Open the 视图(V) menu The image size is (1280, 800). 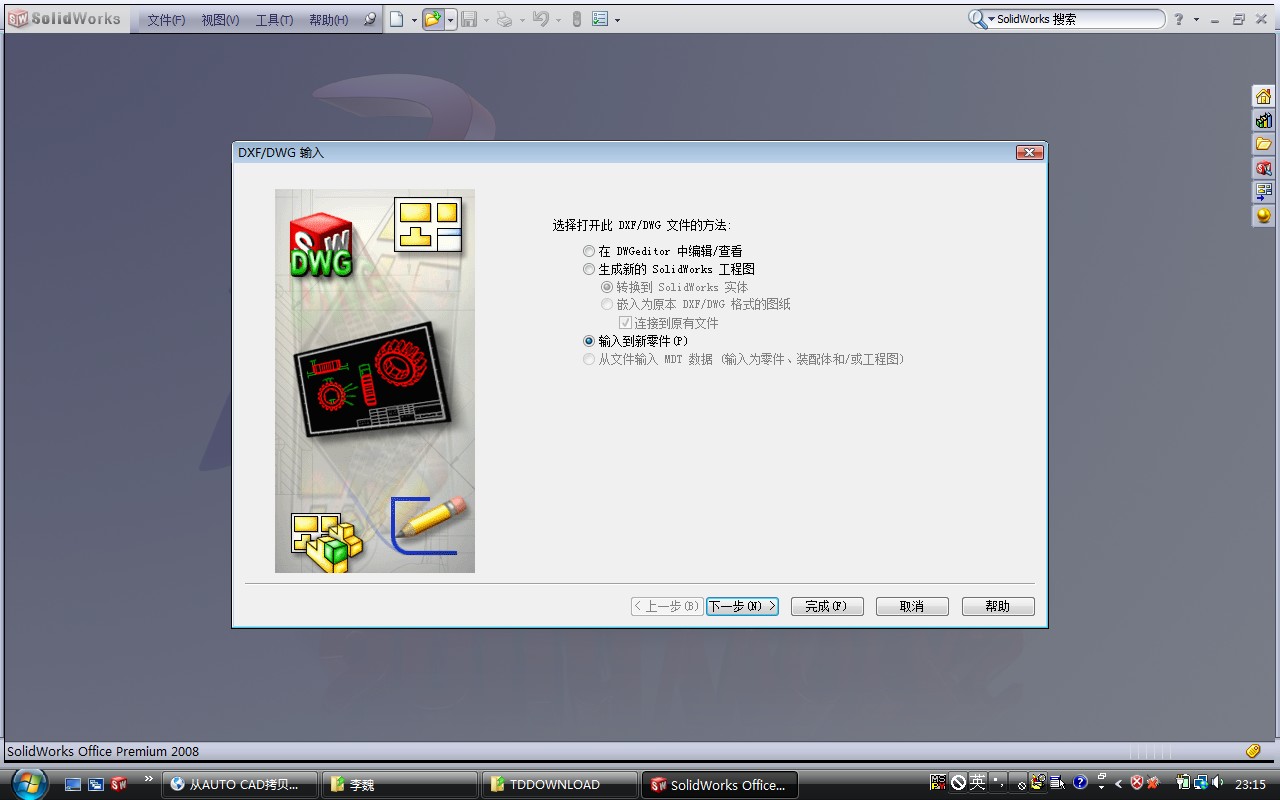(x=220, y=20)
